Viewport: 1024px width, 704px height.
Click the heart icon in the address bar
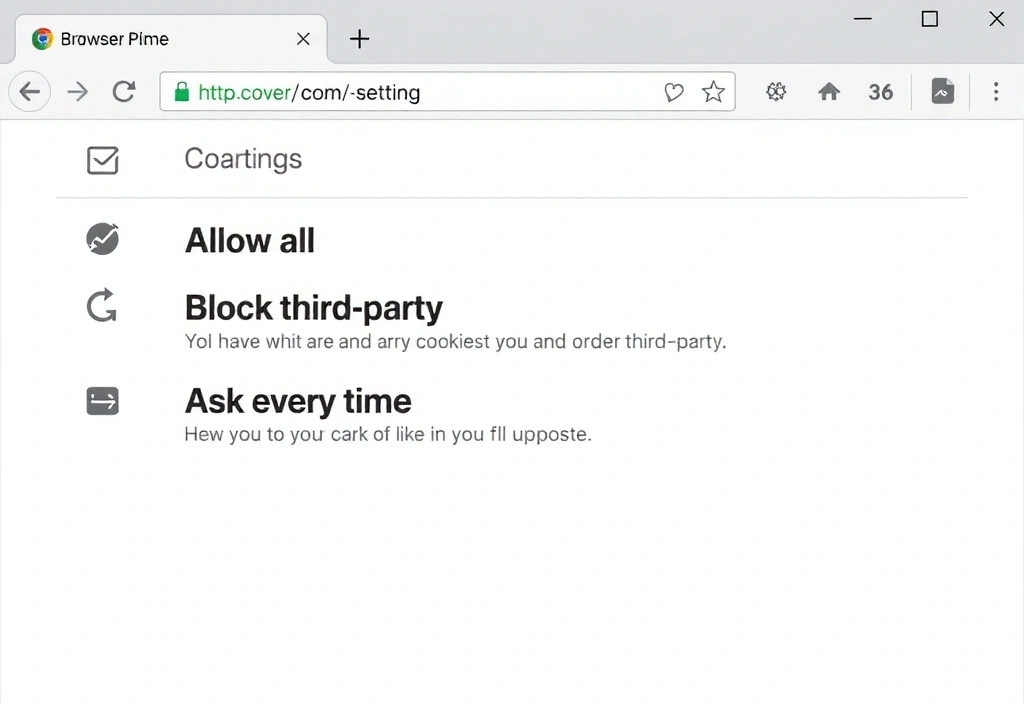[x=673, y=91]
